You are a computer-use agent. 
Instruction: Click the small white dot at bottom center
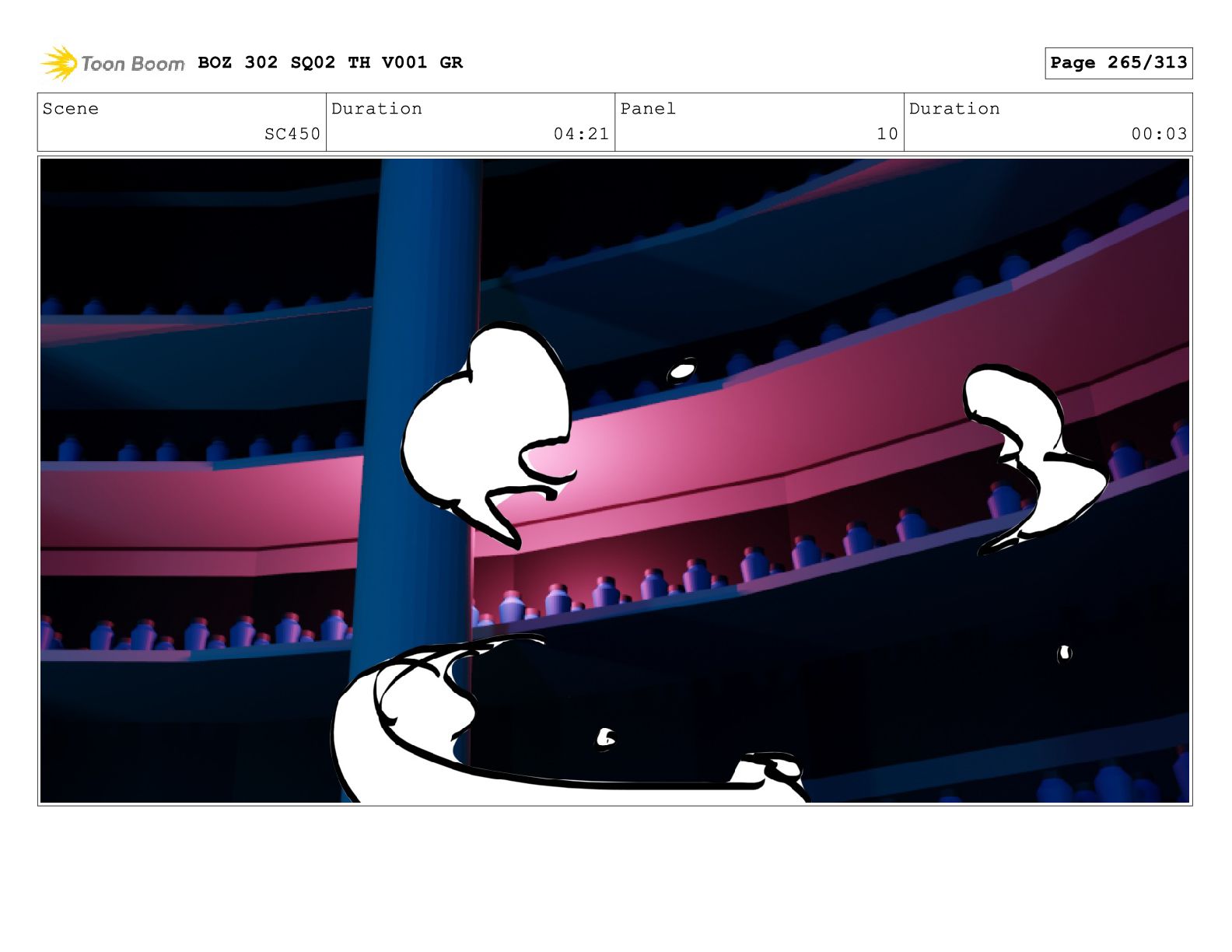click(605, 737)
